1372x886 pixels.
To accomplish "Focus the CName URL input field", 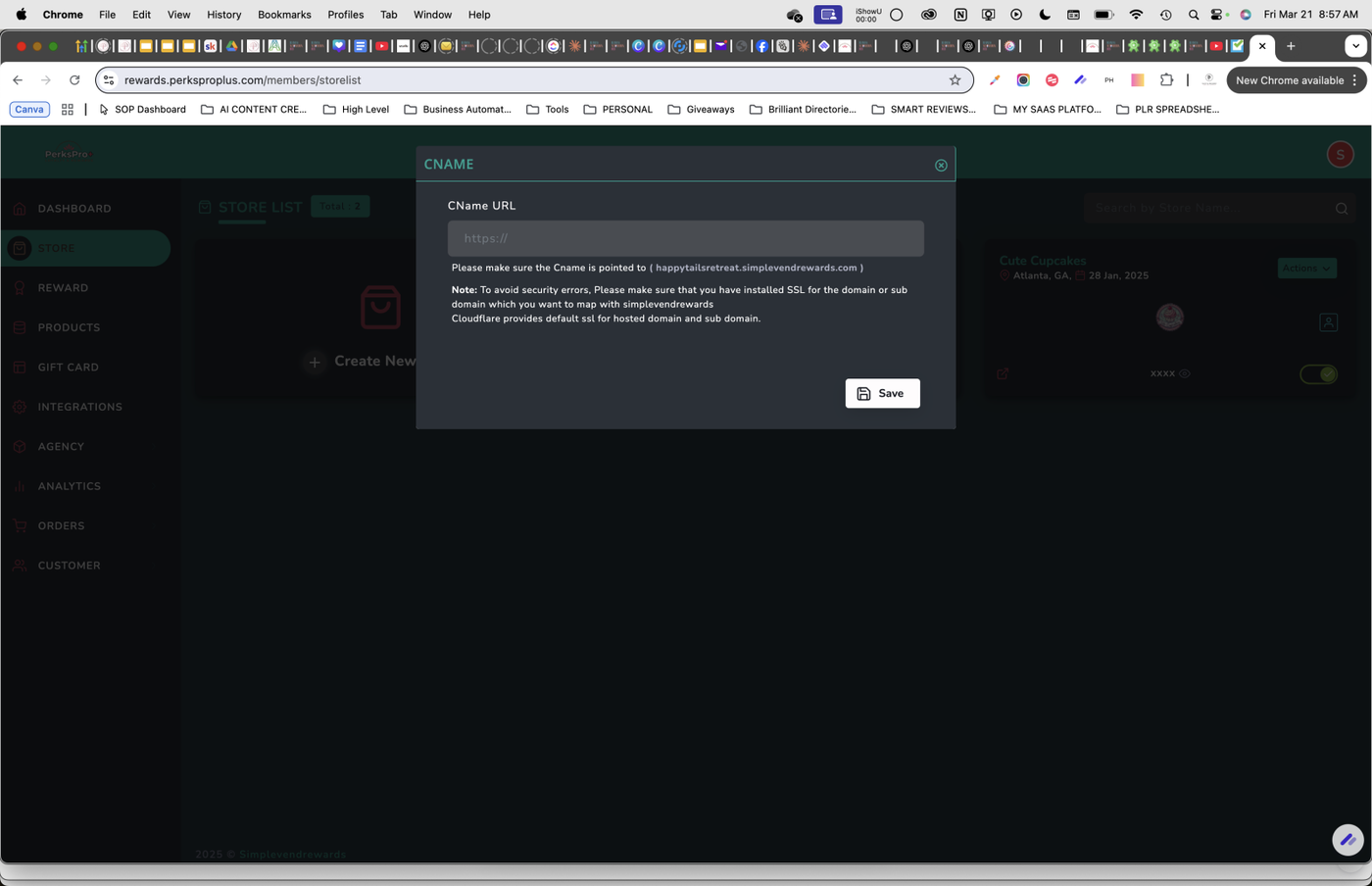I will (x=685, y=238).
